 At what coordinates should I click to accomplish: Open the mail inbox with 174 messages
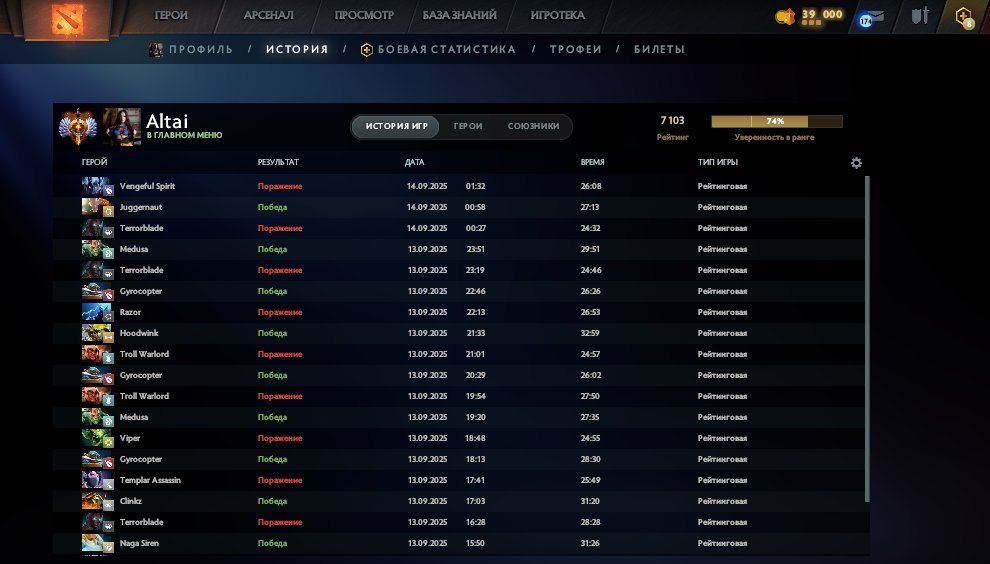pyautogui.click(x=866, y=19)
